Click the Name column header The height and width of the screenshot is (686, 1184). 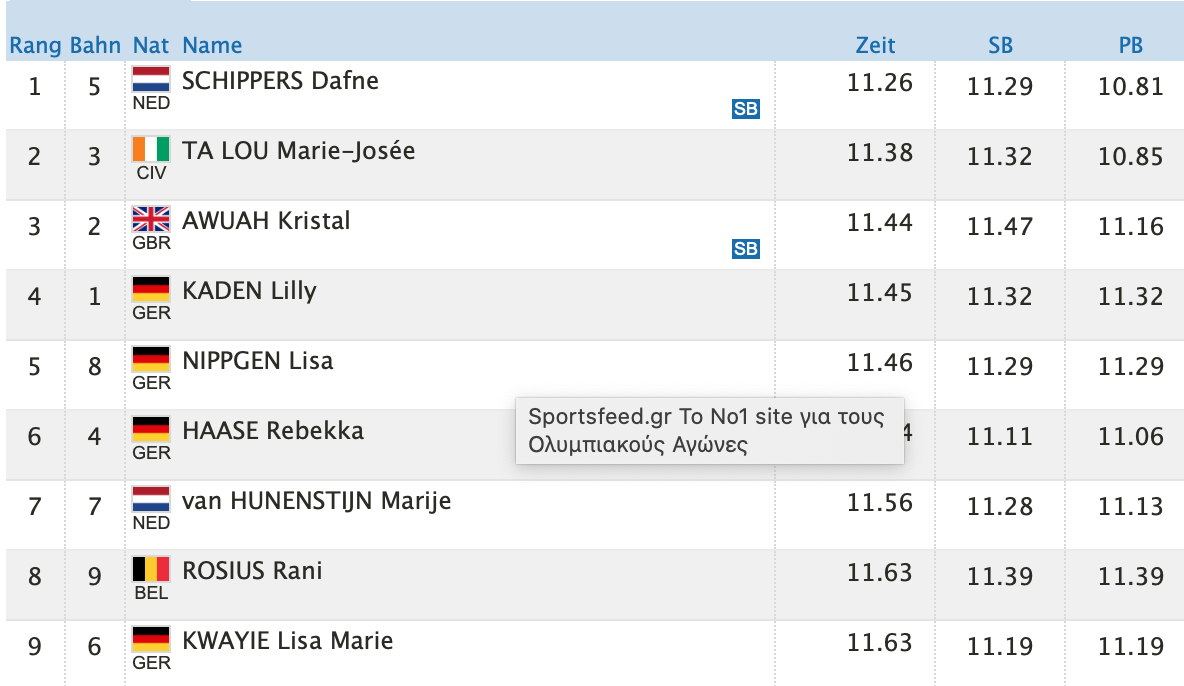click(212, 45)
